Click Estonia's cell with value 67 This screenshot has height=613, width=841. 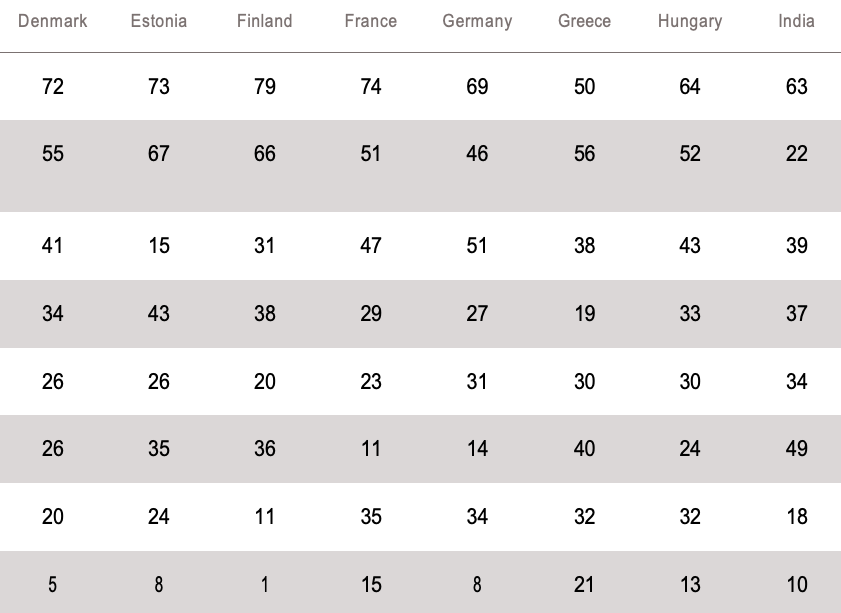point(159,154)
